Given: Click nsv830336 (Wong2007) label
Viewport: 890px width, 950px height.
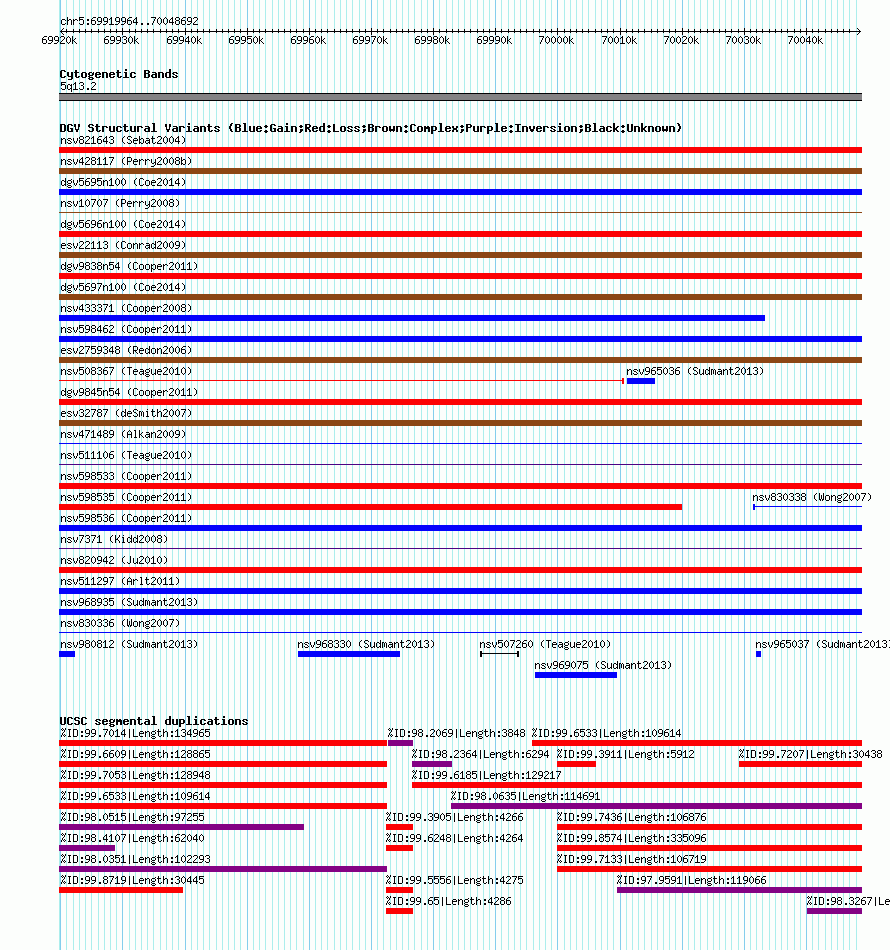Looking at the screenshot, I should (x=120, y=623).
